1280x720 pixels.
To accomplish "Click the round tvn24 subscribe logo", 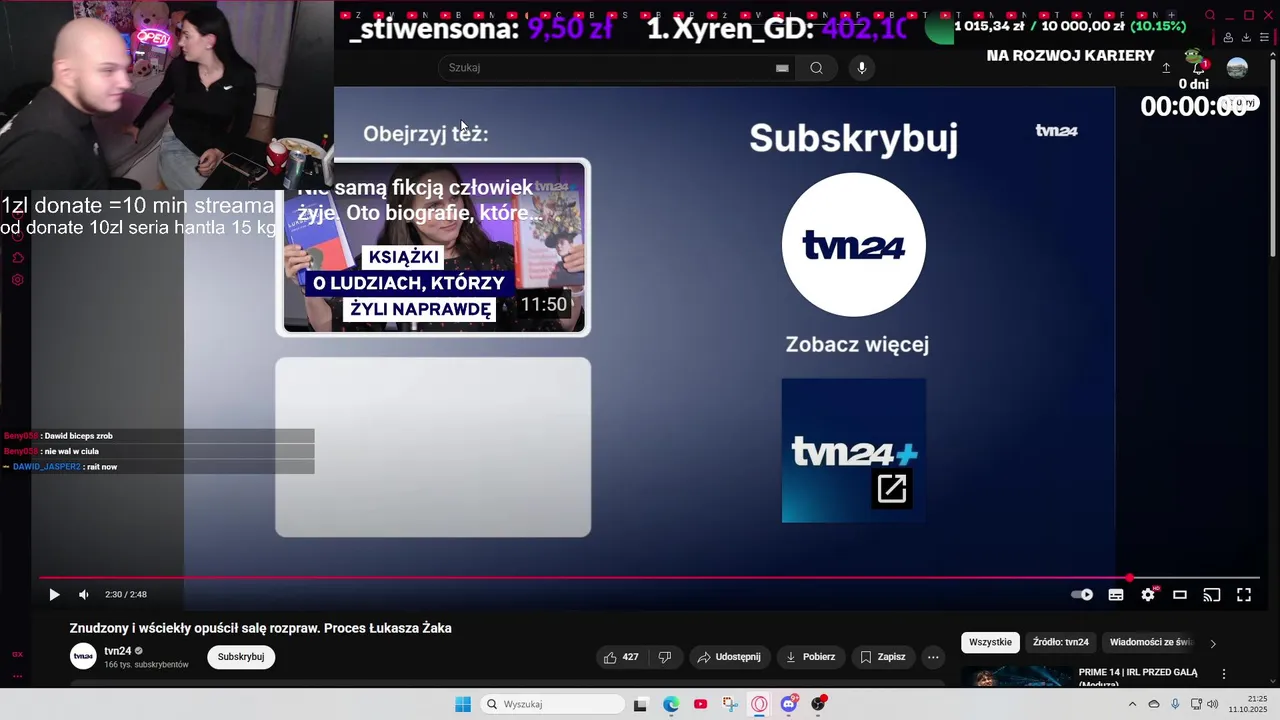I will (854, 245).
